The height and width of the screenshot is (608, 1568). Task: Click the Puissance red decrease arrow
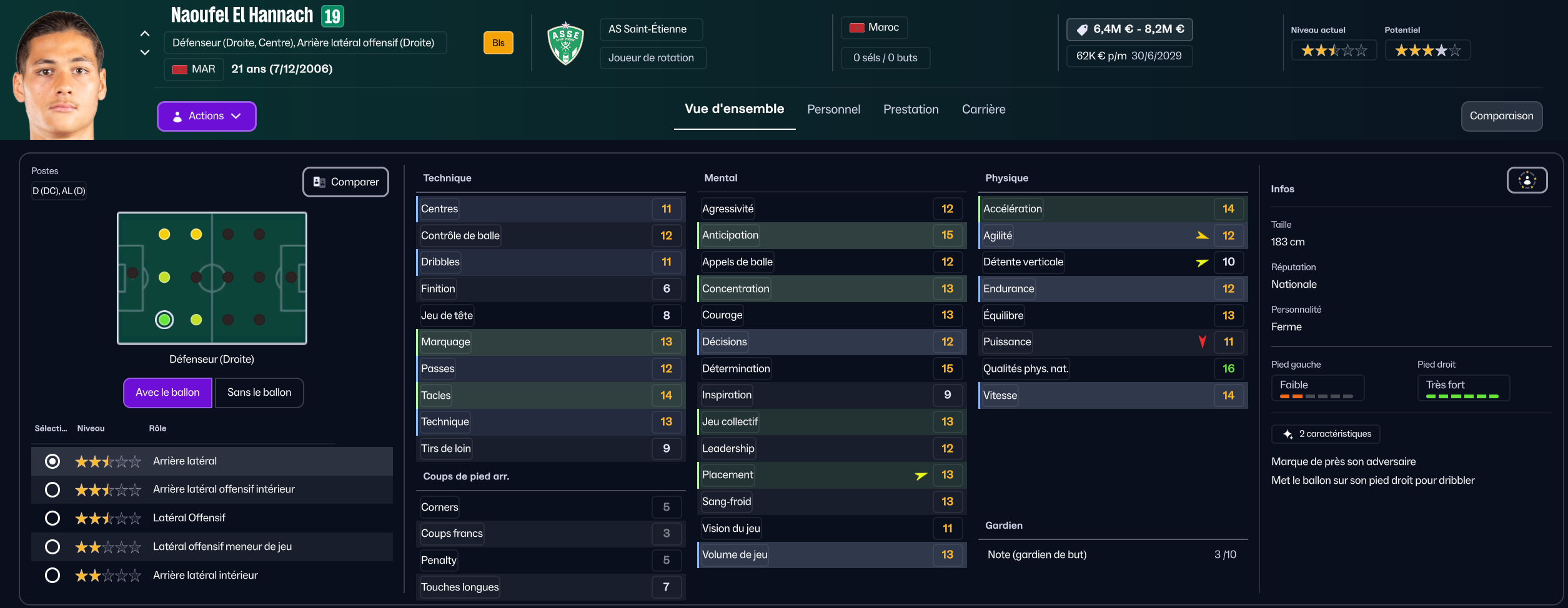[1202, 341]
